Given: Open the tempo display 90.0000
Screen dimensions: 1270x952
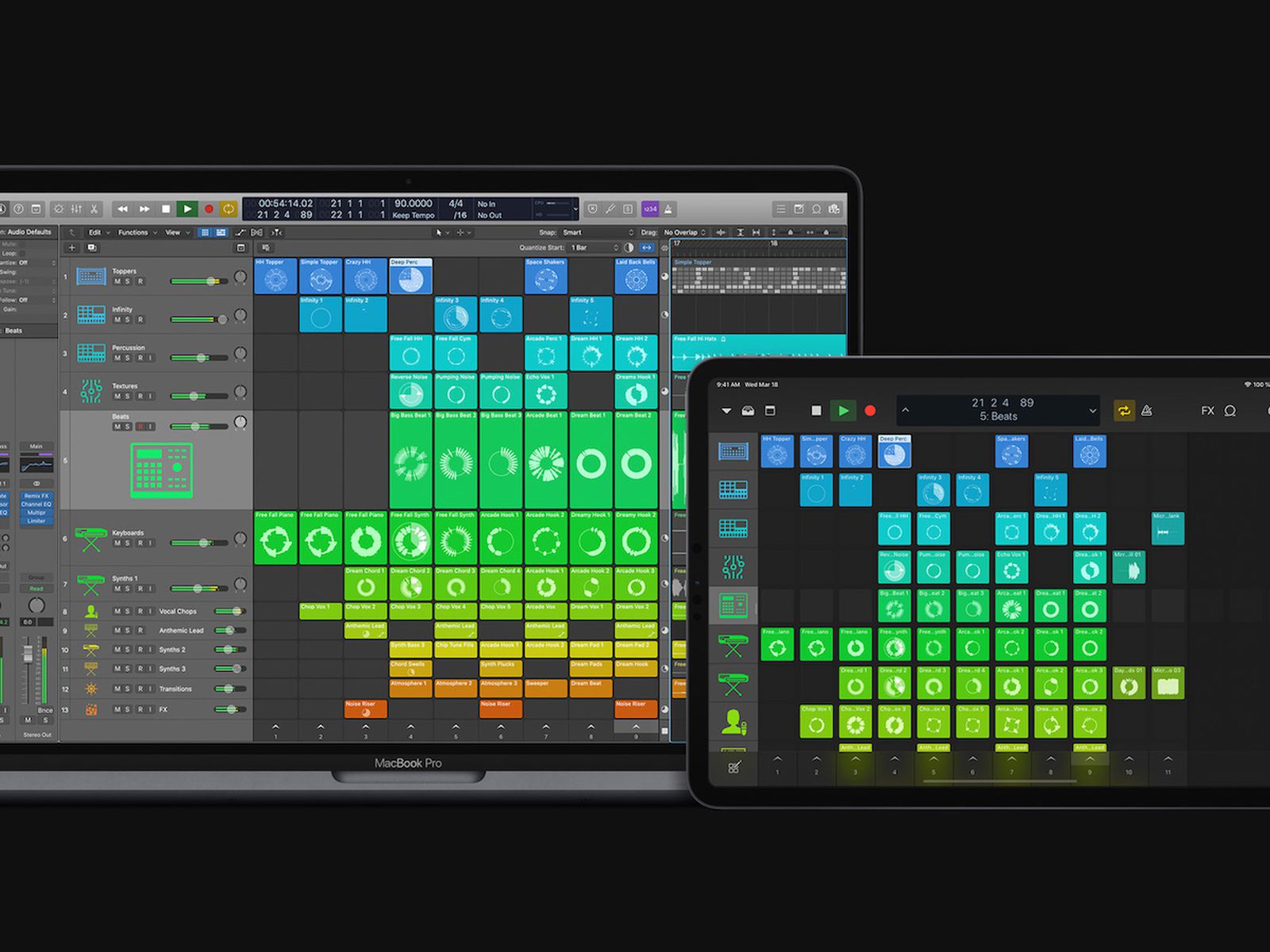Looking at the screenshot, I should click(414, 204).
